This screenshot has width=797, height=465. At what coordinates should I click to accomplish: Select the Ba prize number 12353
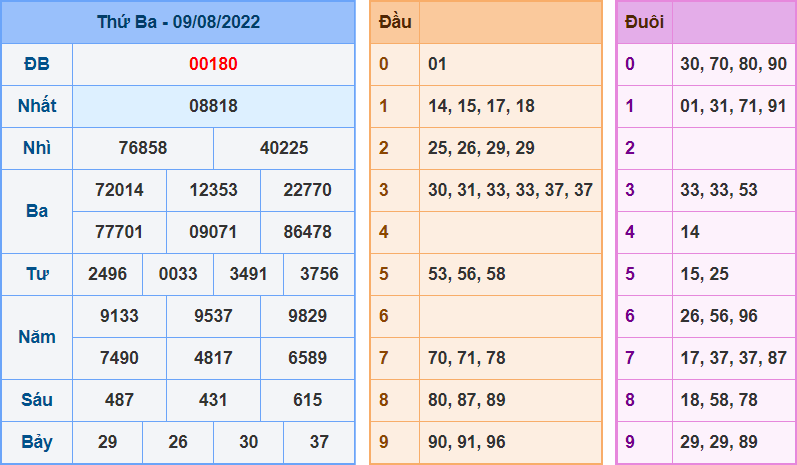click(213, 190)
